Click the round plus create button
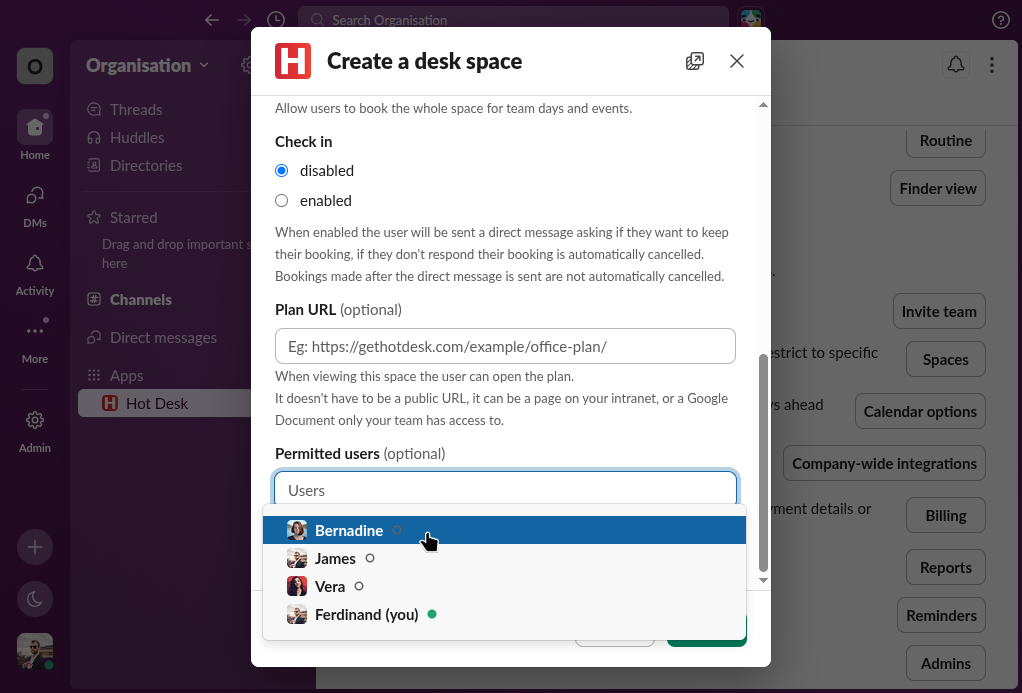This screenshot has height=693, width=1022. click(x=35, y=547)
